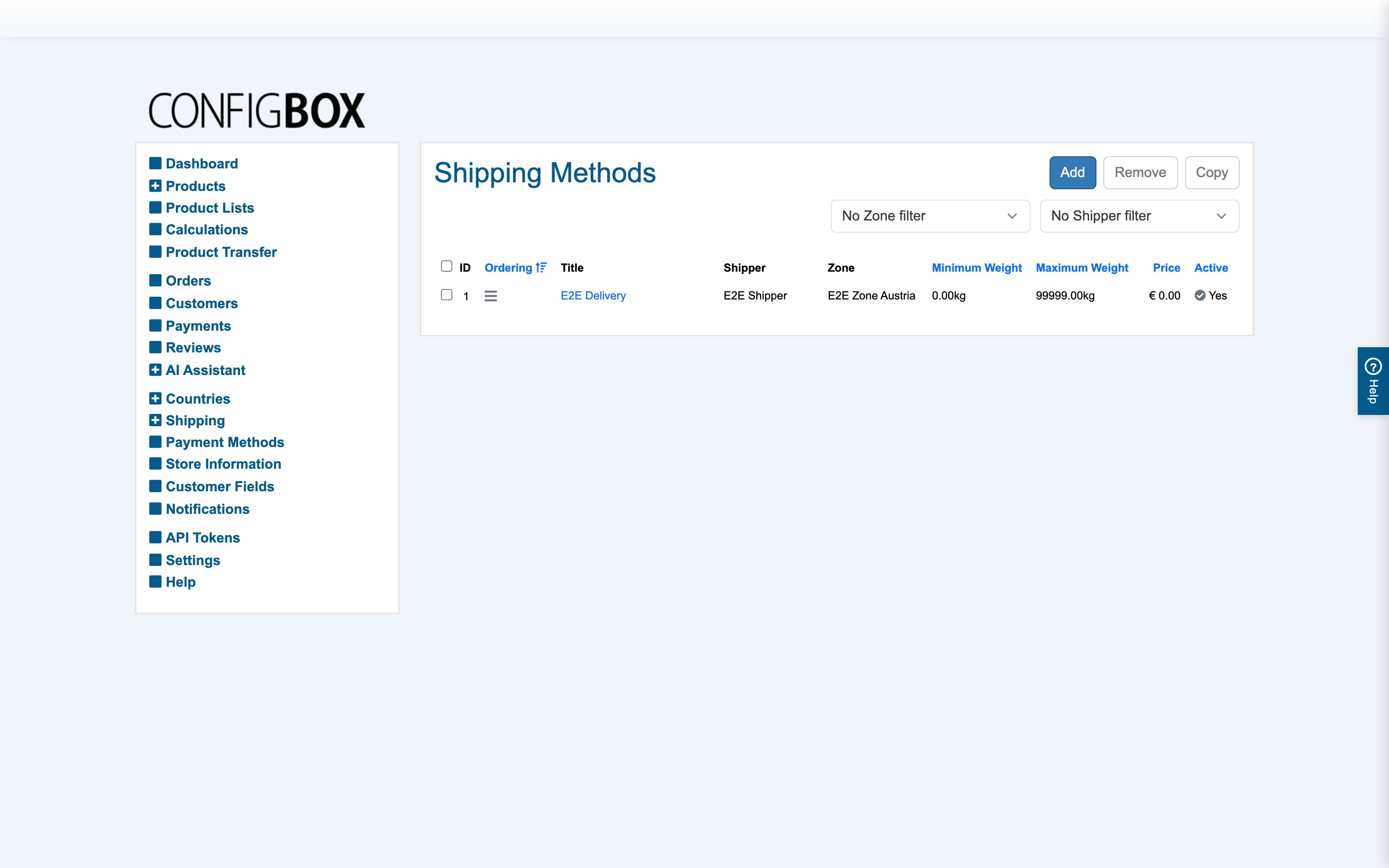Image resolution: width=1389 pixels, height=868 pixels.
Task: Click the square icon beside Product Lists
Action: (155, 207)
